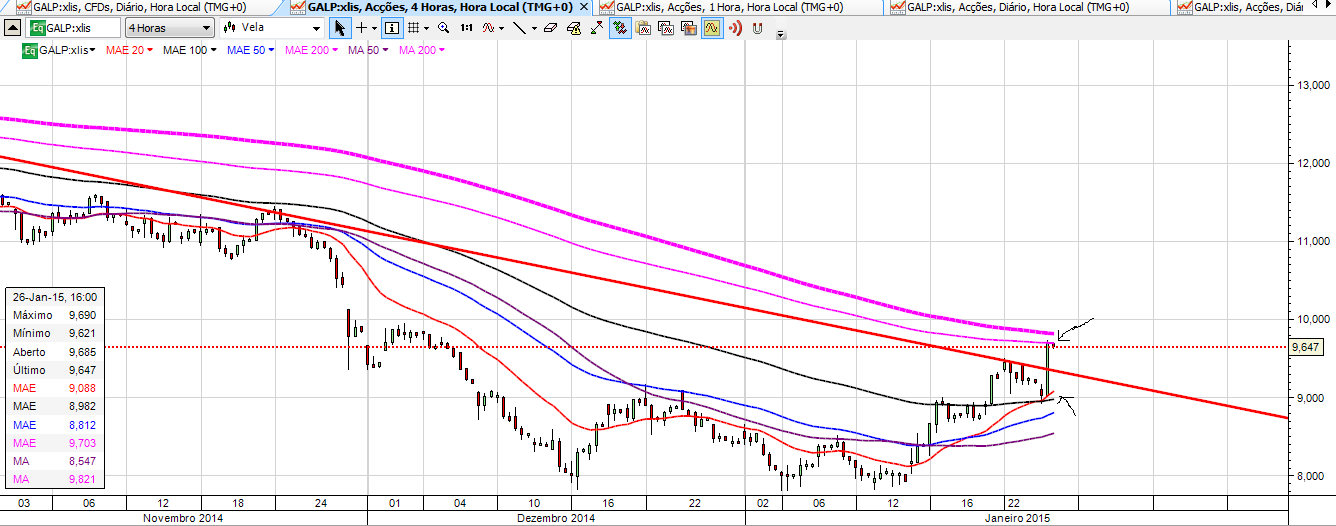Select the eraser tool

point(550,28)
